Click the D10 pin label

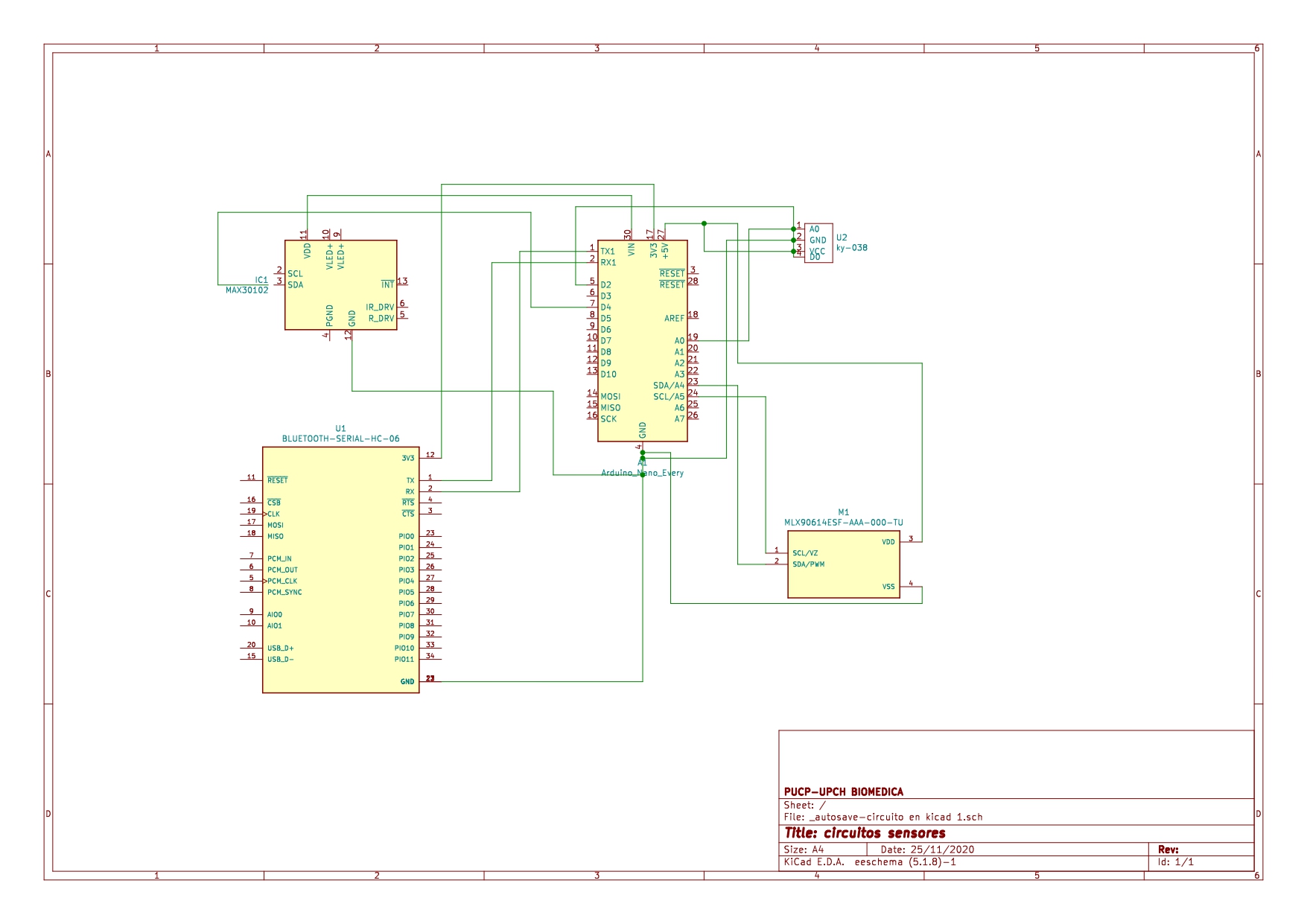(x=608, y=375)
